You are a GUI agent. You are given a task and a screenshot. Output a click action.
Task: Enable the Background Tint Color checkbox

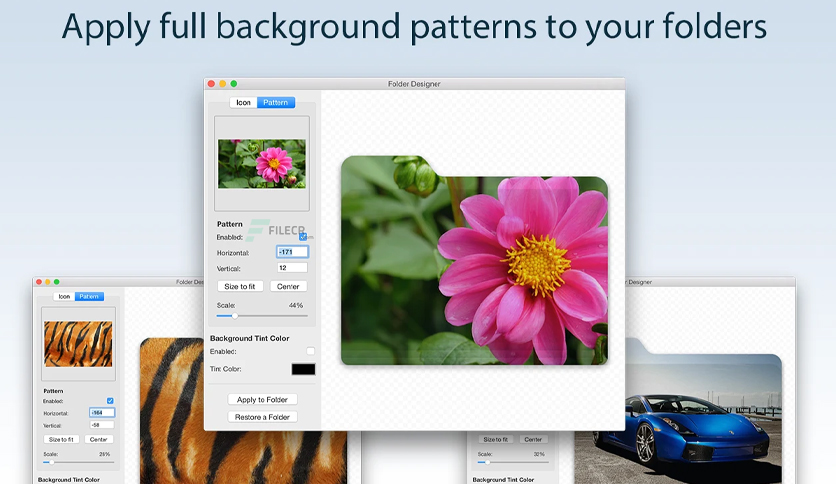point(310,351)
